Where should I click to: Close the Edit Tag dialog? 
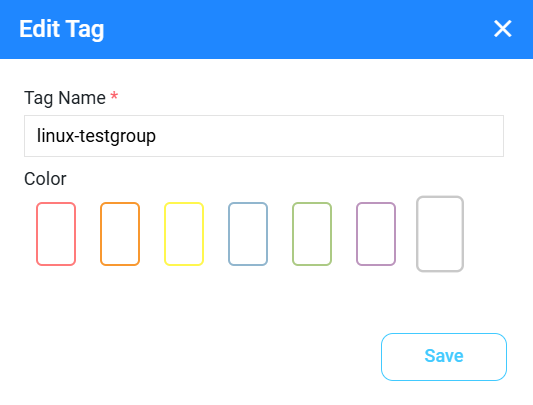[502, 29]
